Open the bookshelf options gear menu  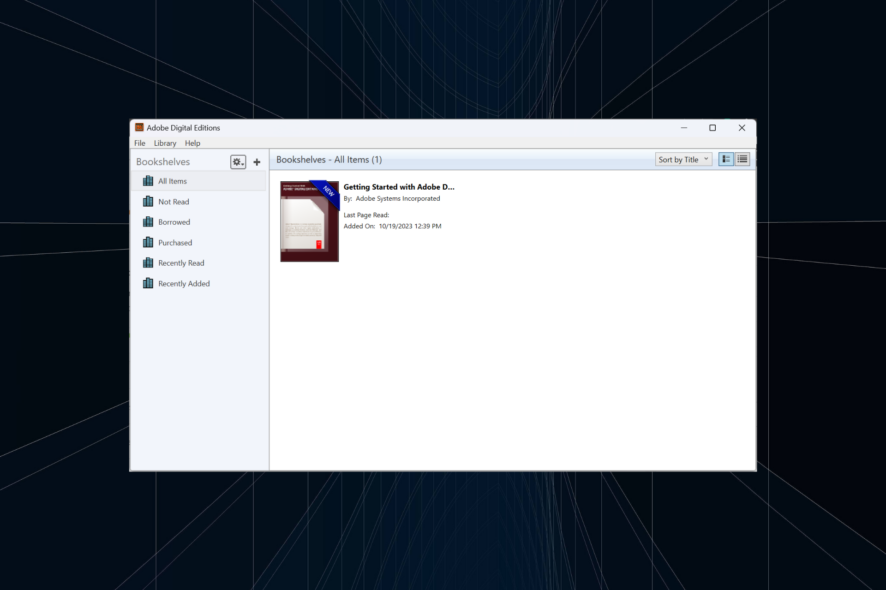(x=238, y=162)
